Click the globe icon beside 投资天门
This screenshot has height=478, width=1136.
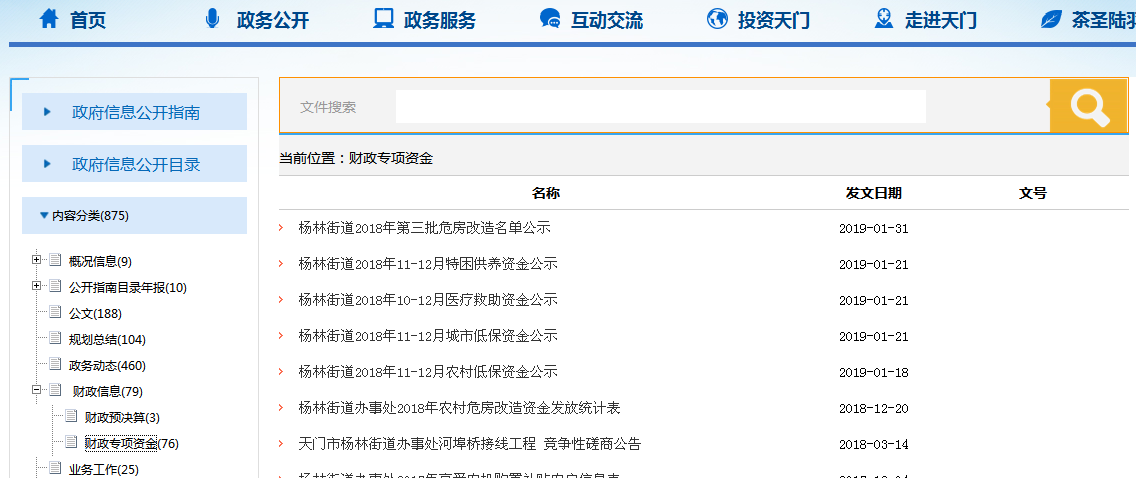point(716,19)
